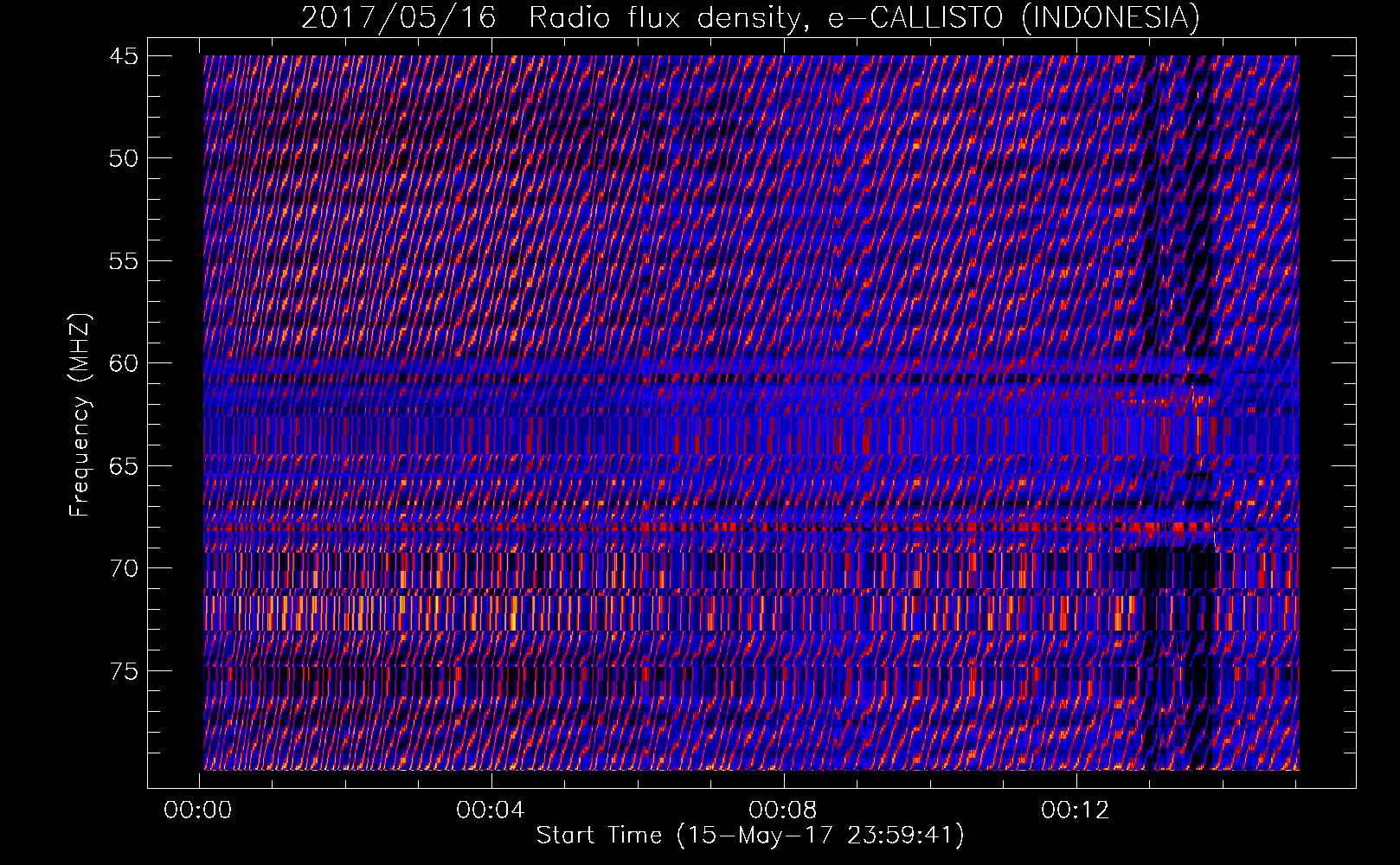Click the 70 frequency tick label
The image size is (1400, 865).
tap(124, 568)
